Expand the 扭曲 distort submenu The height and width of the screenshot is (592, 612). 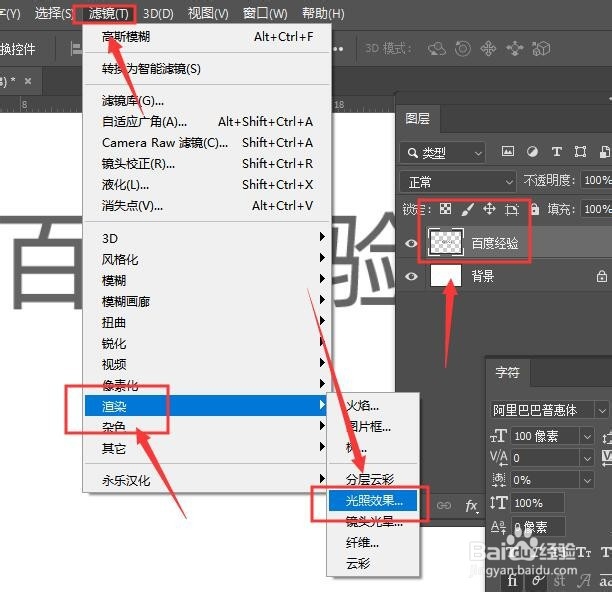click(x=207, y=323)
